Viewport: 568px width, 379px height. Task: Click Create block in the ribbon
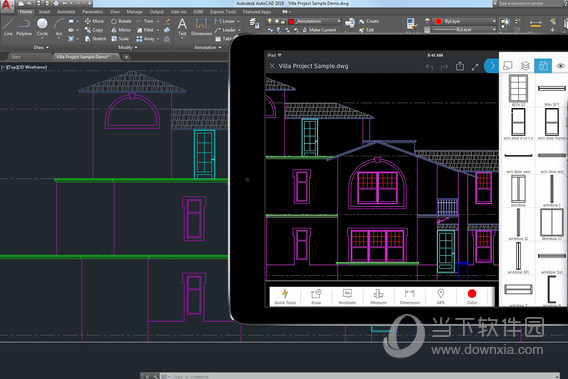[369, 21]
